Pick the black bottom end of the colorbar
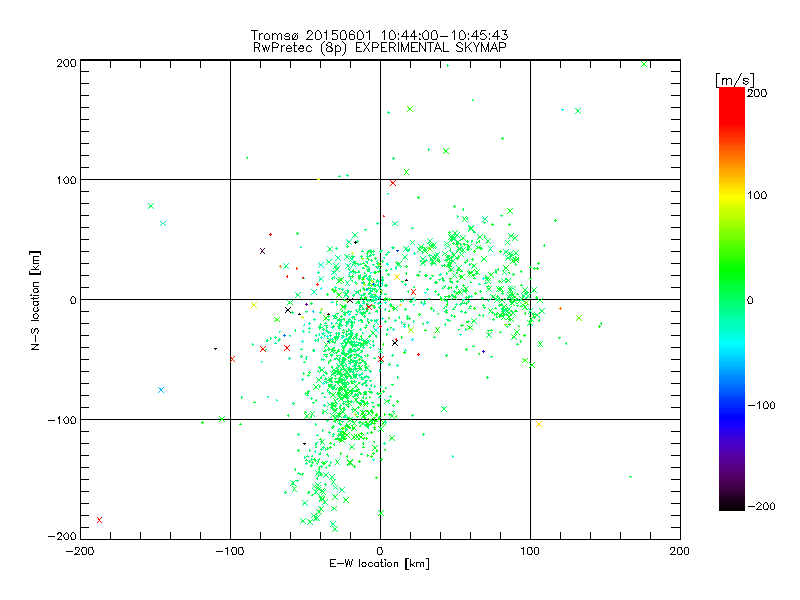800x600 pixels. coord(732,503)
